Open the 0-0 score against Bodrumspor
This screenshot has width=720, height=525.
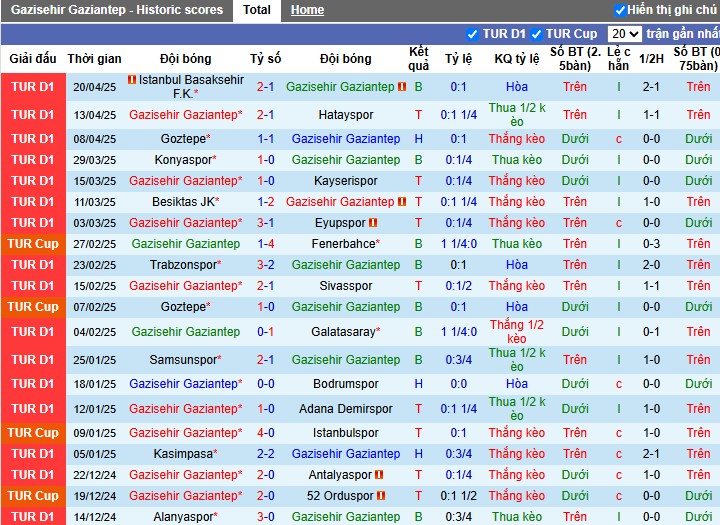(x=265, y=384)
